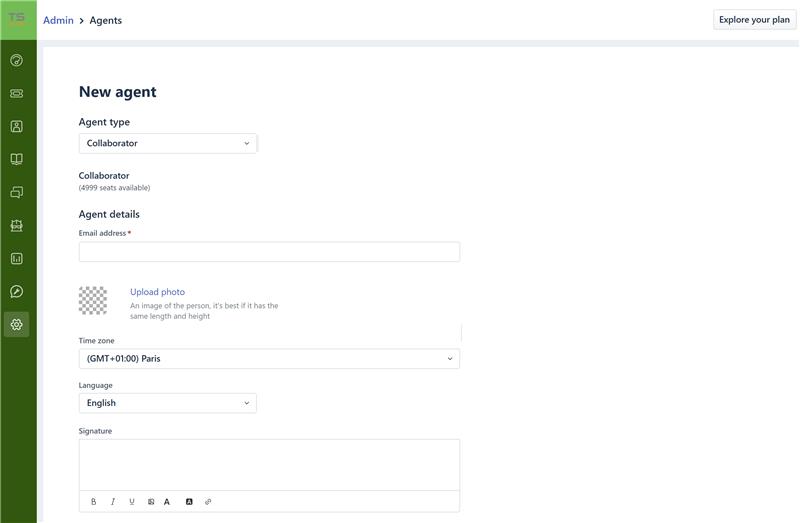Open the tickets icon in sidebar
Viewport: 800px width, 523px height.
coord(16,93)
